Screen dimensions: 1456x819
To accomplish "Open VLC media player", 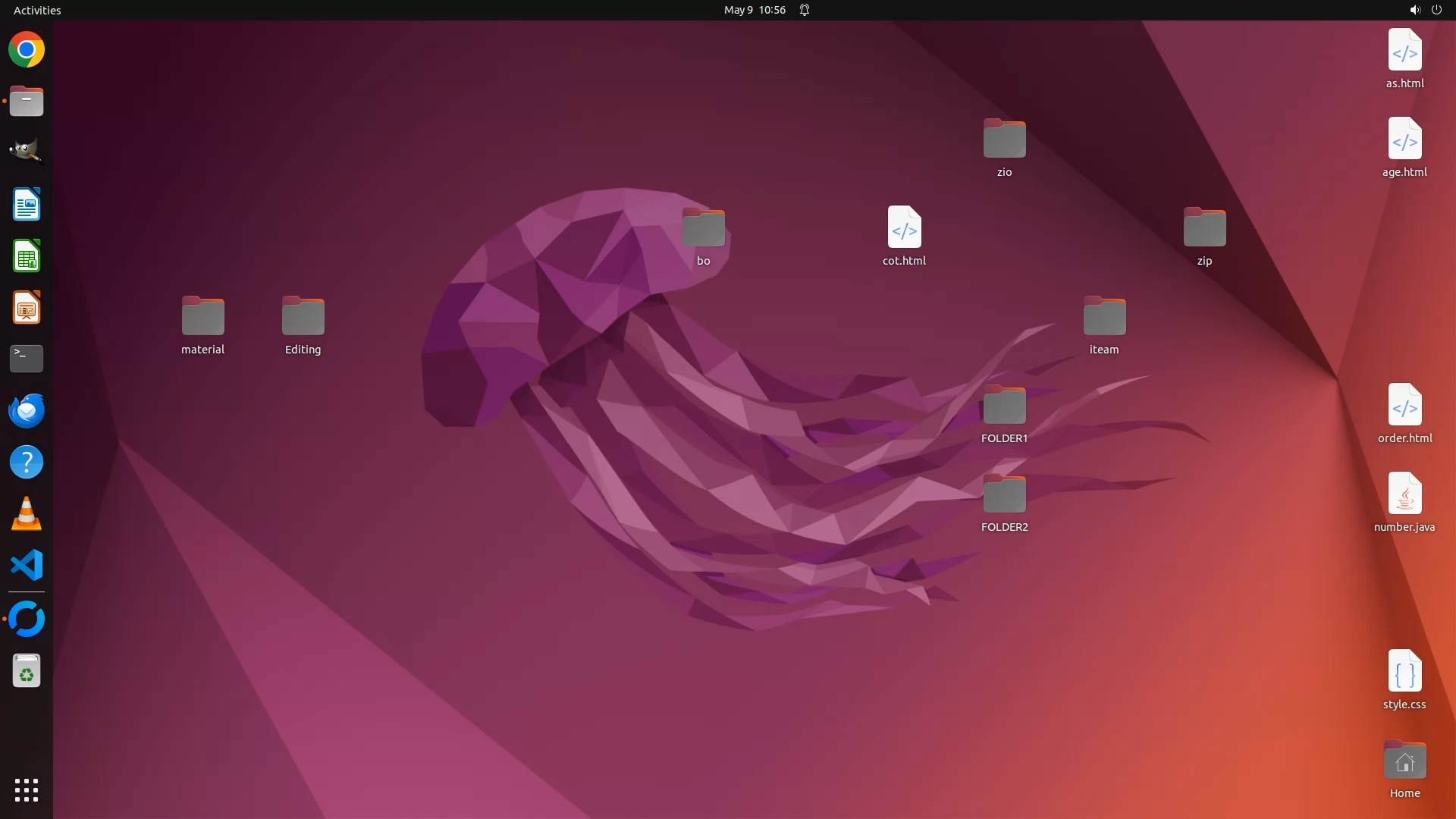I will 27,514.
